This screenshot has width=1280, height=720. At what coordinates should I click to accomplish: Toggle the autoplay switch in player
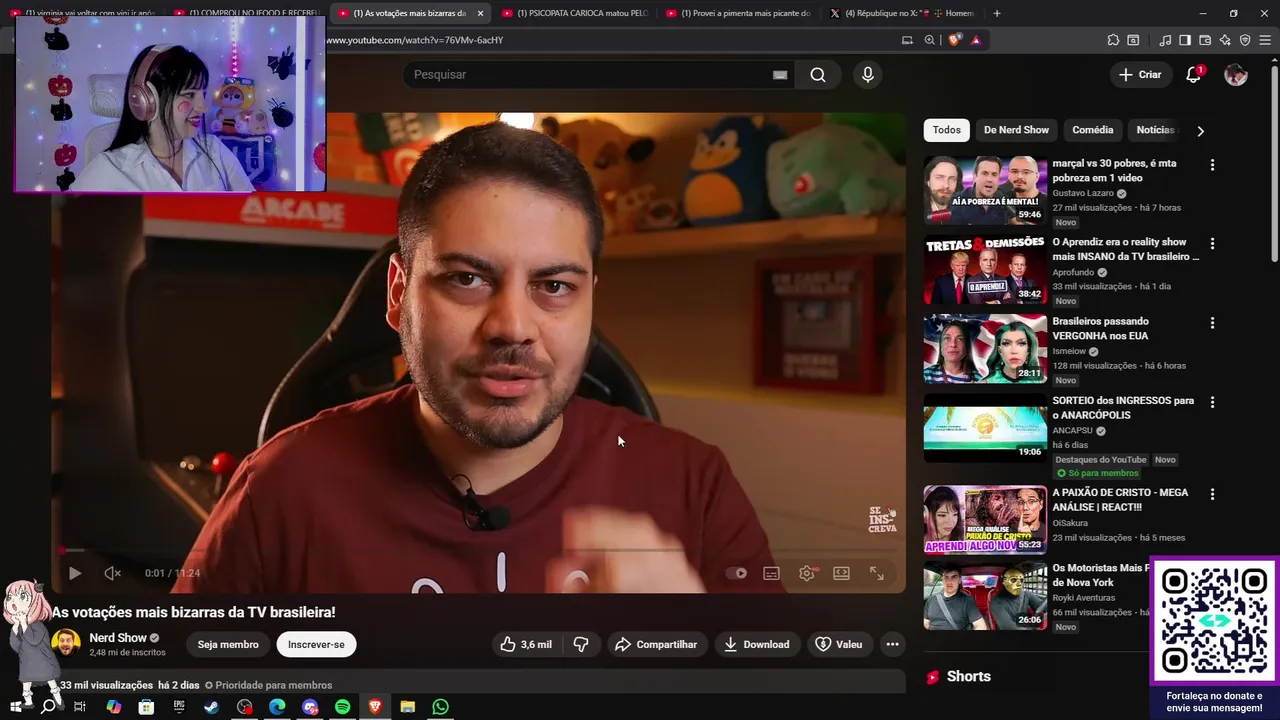[737, 573]
